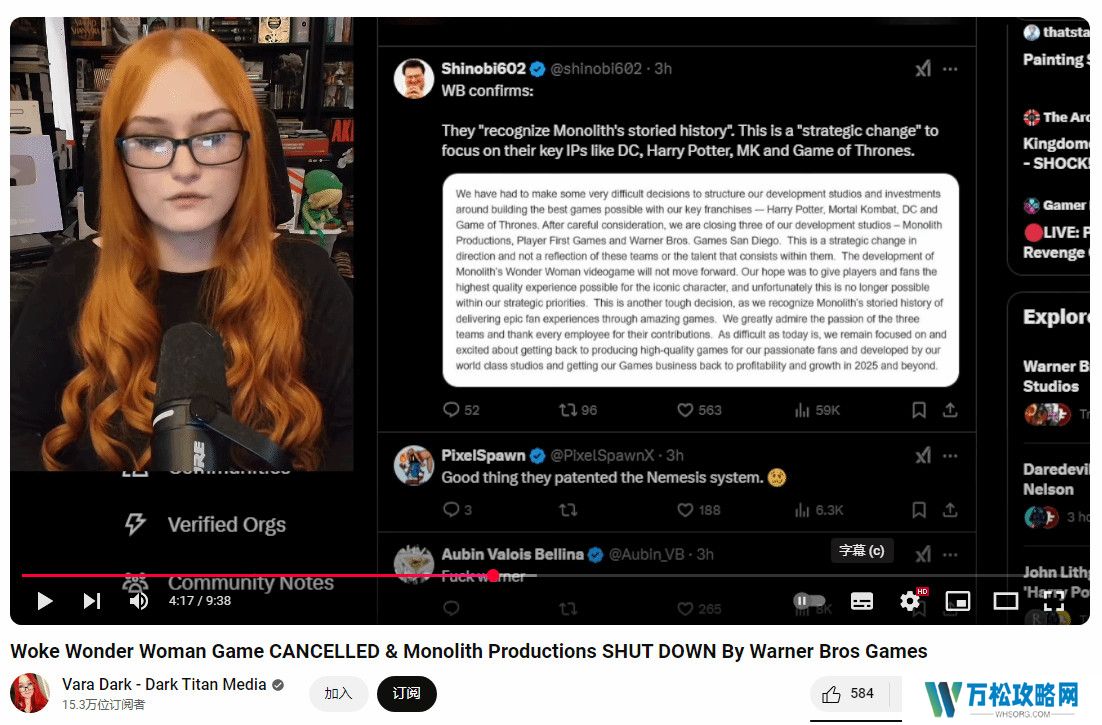Skip to the next video
This screenshot has height=725, width=1102.
(x=92, y=601)
